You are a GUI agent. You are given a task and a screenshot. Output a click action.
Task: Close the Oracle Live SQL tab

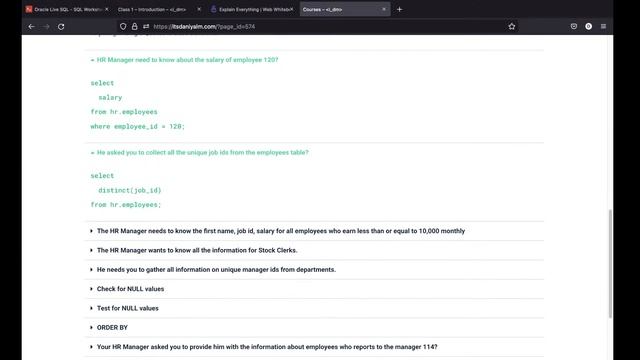107,9
